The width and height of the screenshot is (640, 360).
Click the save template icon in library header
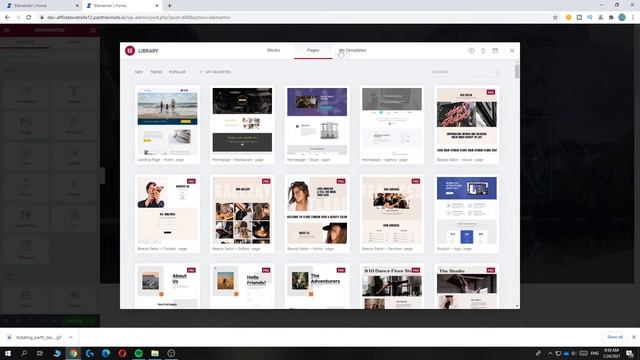(495, 51)
